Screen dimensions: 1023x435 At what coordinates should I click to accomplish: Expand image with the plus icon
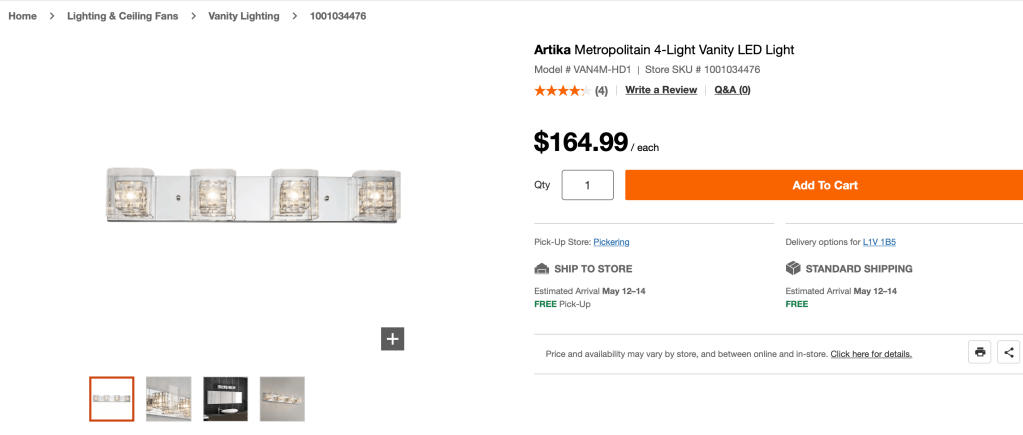coord(392,339)
